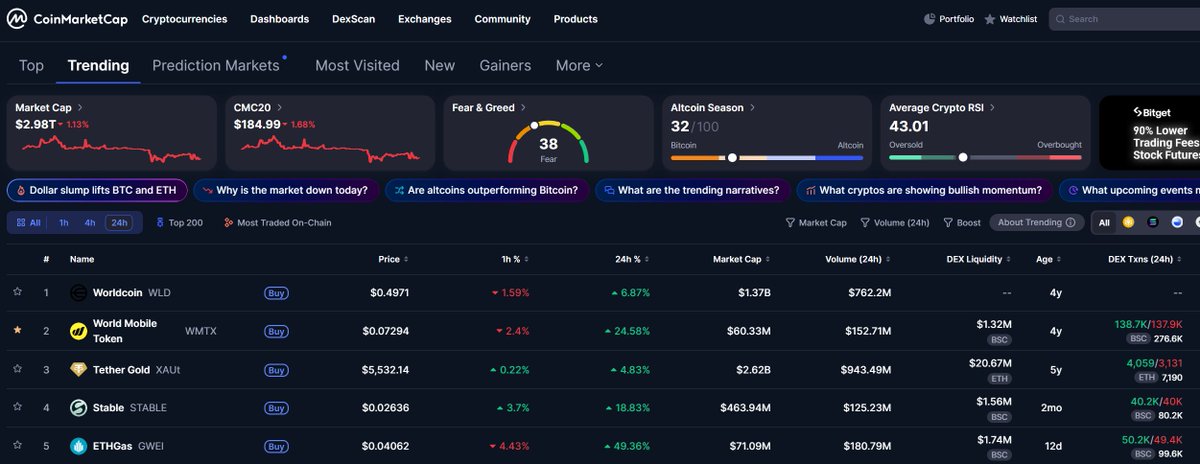1200x464 pixels.
Task: Open the Cryptocurrencies menu
Action: tap(184, 19)
